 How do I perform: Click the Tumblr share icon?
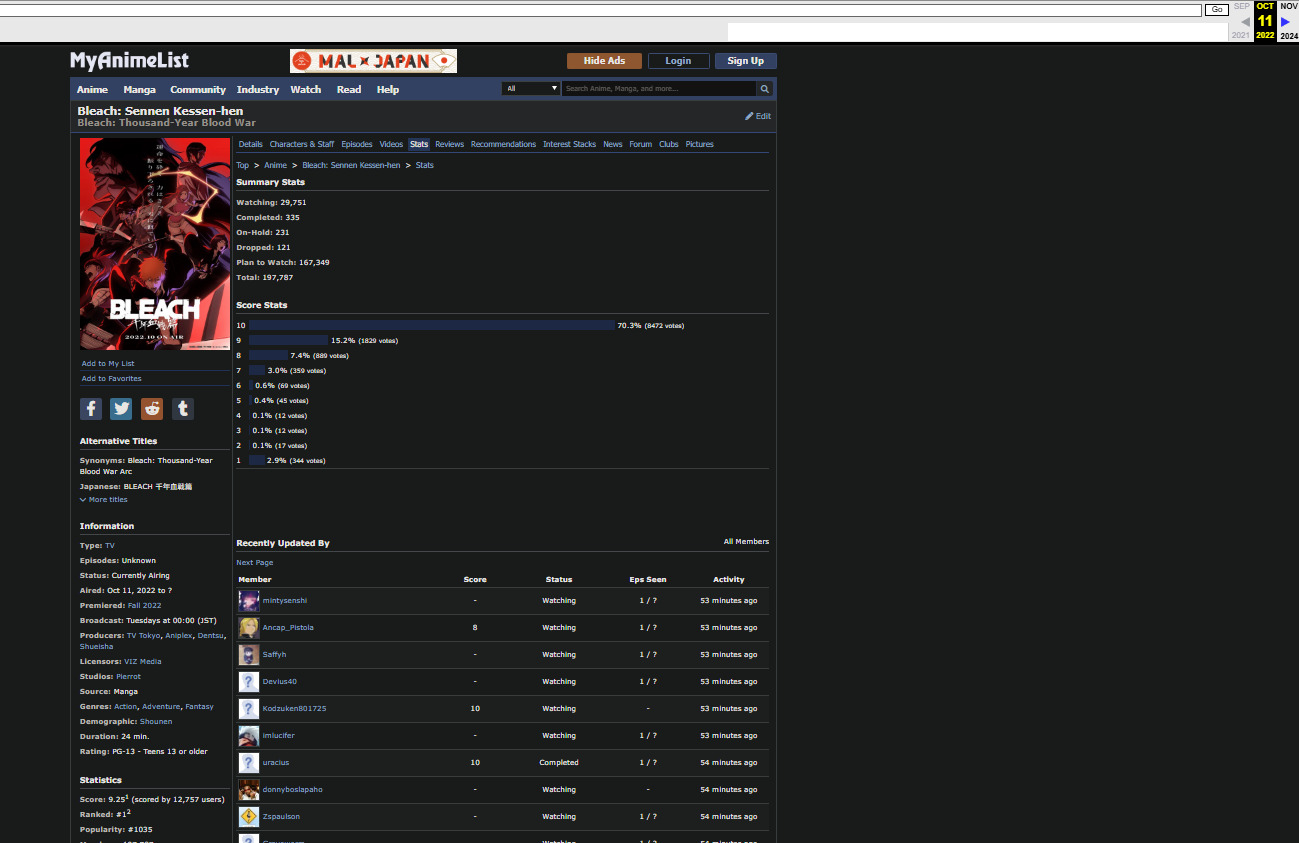click(x=182, y=408)
